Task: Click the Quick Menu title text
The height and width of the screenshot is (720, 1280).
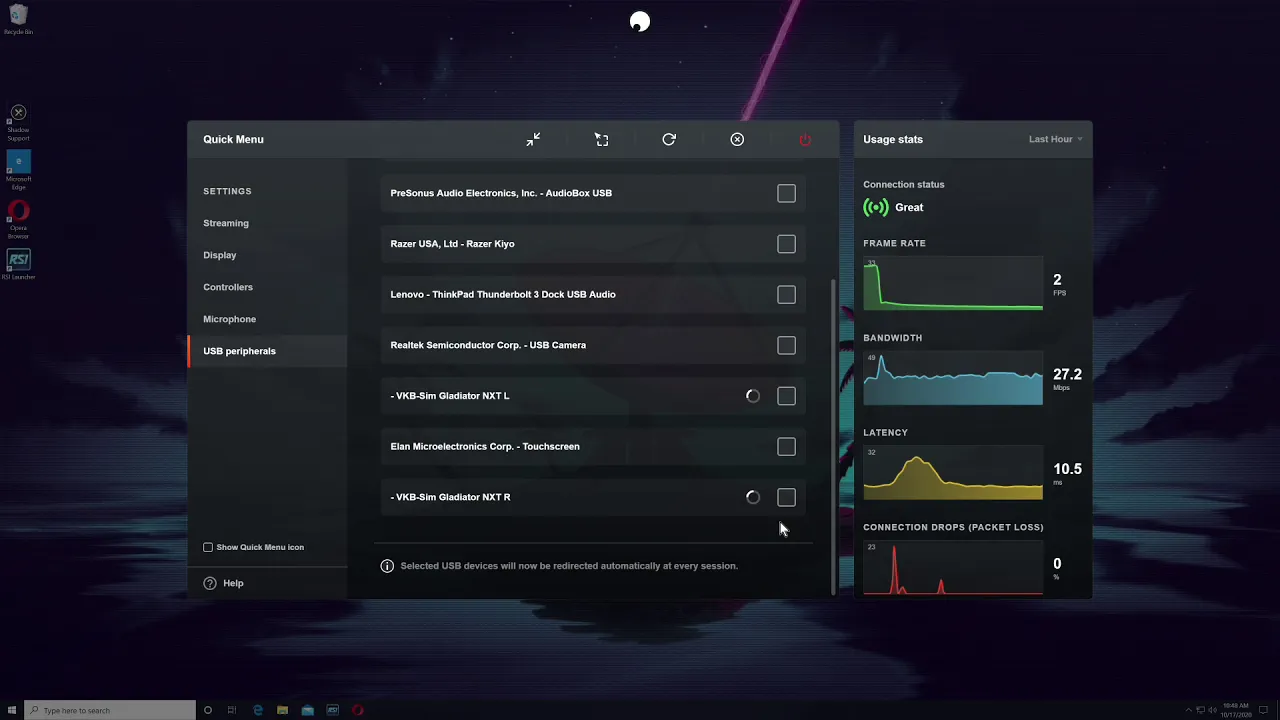Action: tap(233, 139)
